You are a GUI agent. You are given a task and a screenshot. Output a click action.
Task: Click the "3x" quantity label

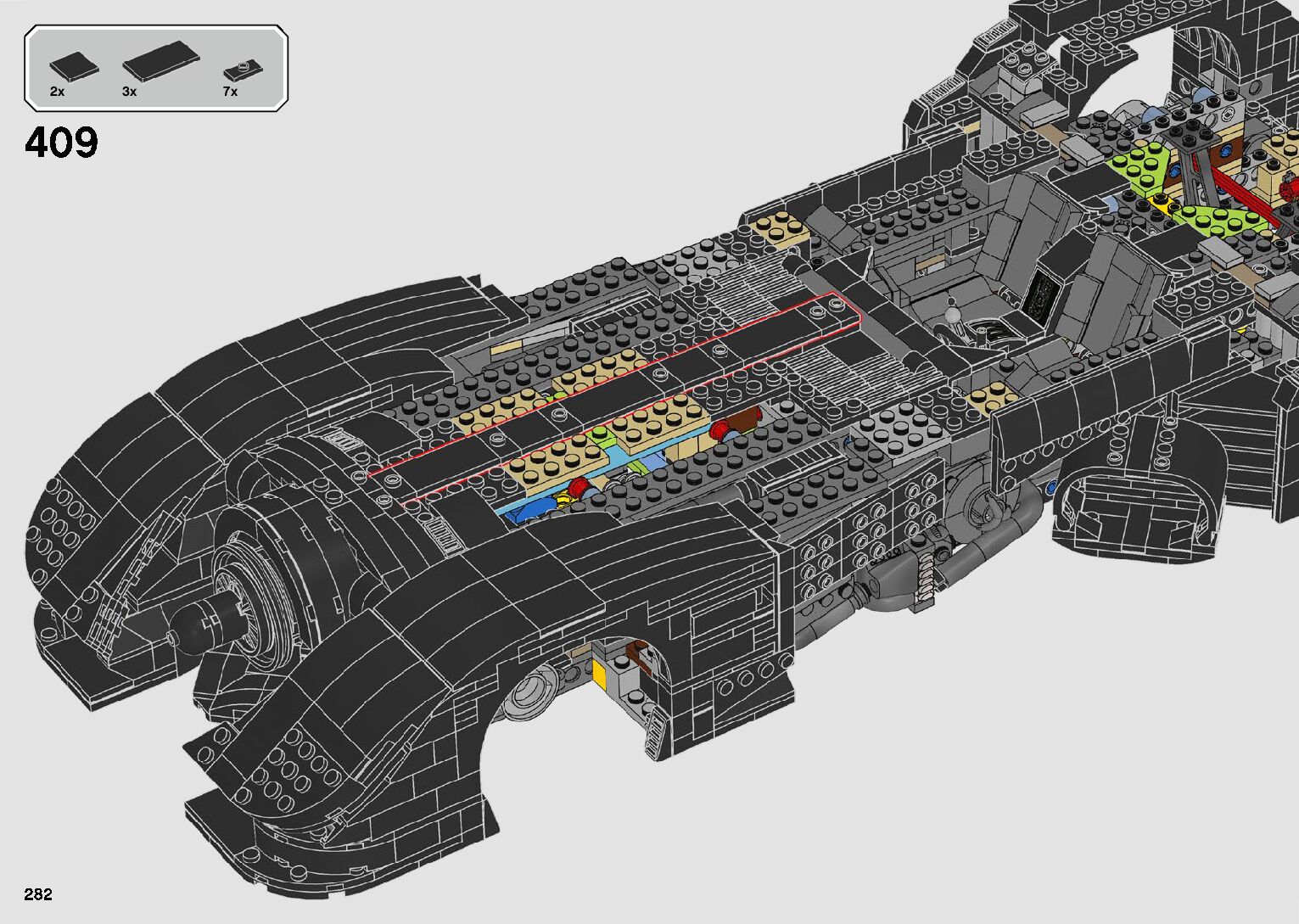129,92
